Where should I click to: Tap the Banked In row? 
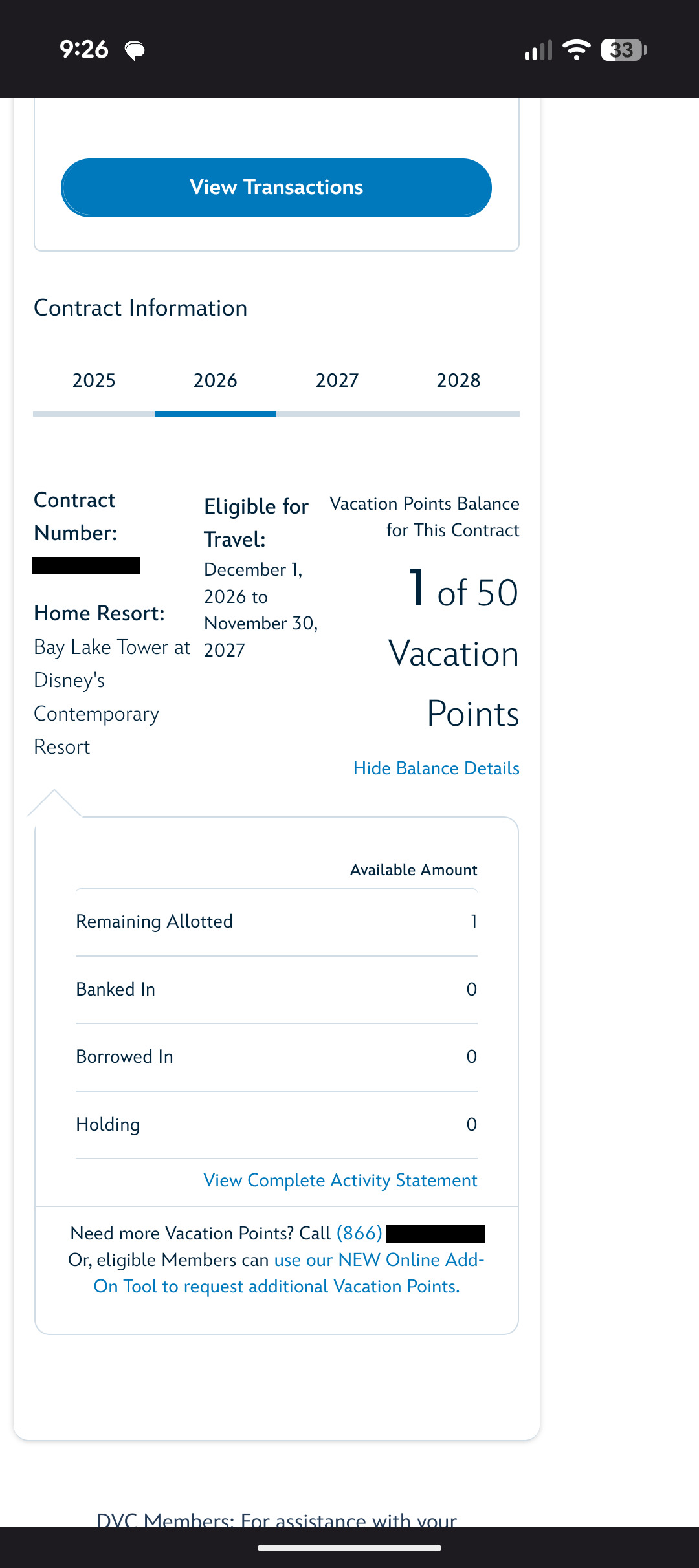(276, 990)
